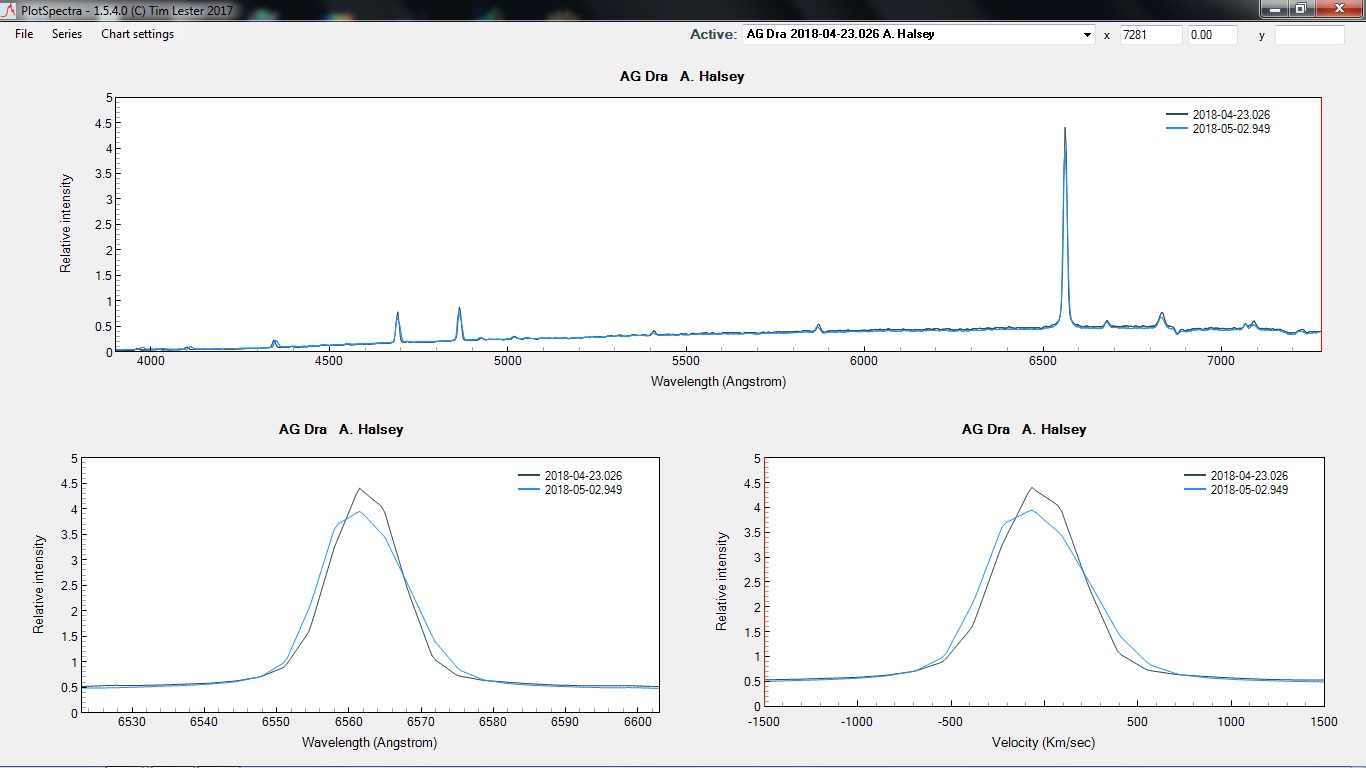Click 2018-05-02.949 legend entry in velocity chart

click(x=1248, y=490)
